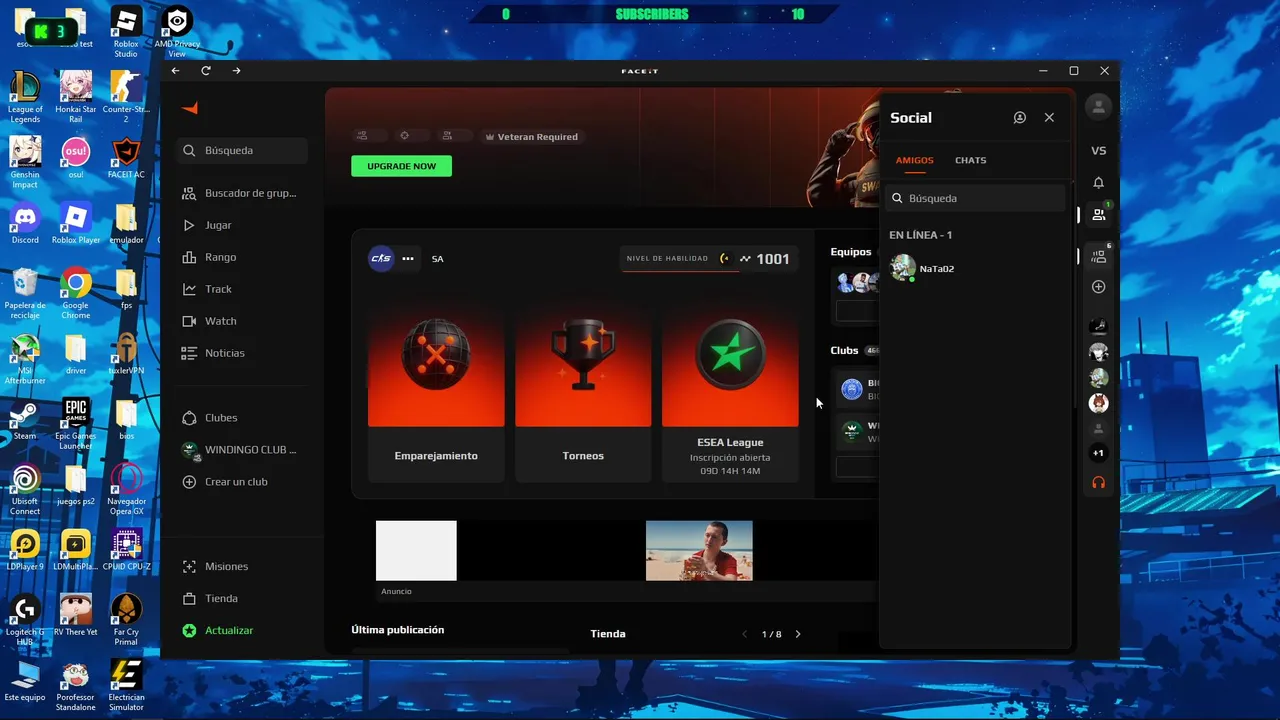Screen dimensions: 1280x720
Task: Select the AMIGOS tab
Action: [914, 160]
